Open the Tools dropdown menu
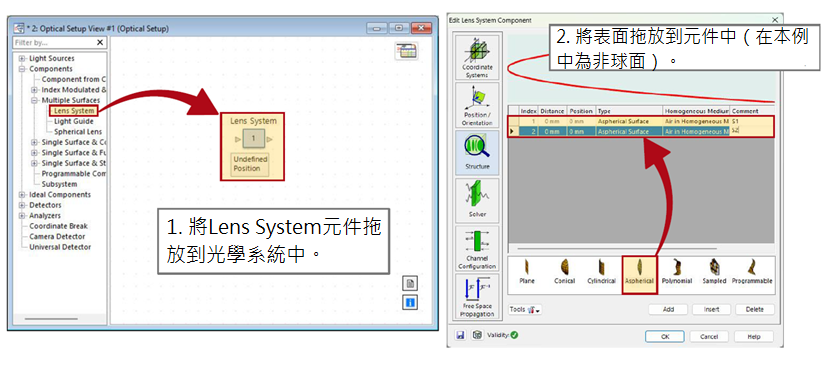 pos(526,309)
